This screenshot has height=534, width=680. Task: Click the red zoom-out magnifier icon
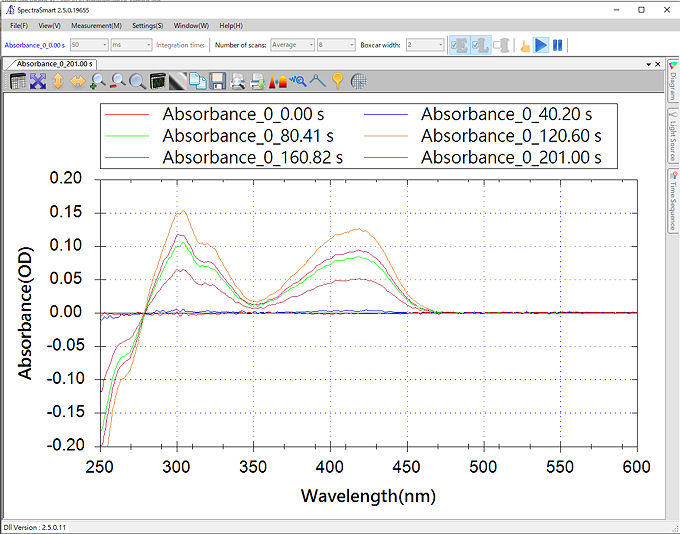118,81
